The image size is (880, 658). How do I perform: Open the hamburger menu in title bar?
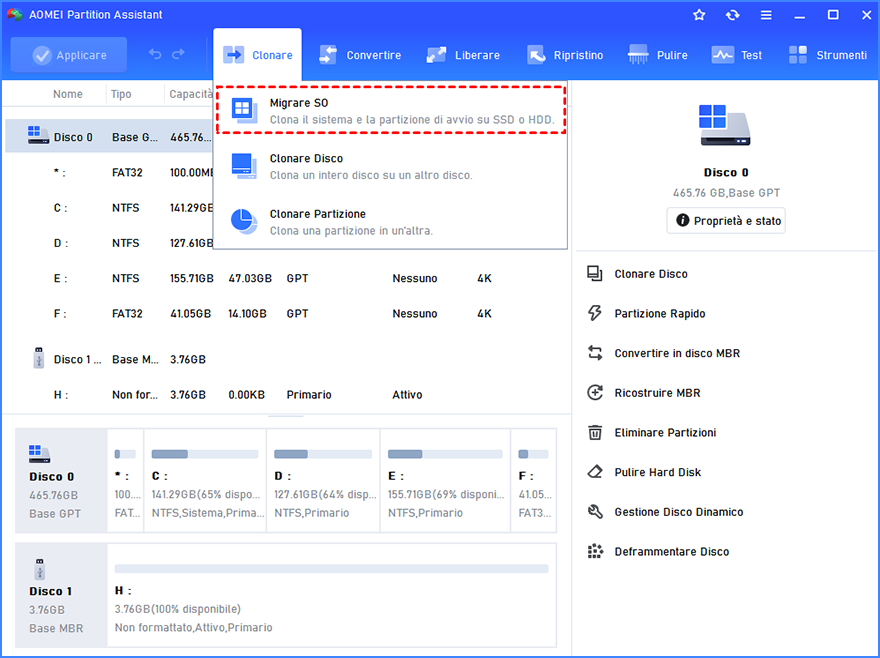pos(766,15)
